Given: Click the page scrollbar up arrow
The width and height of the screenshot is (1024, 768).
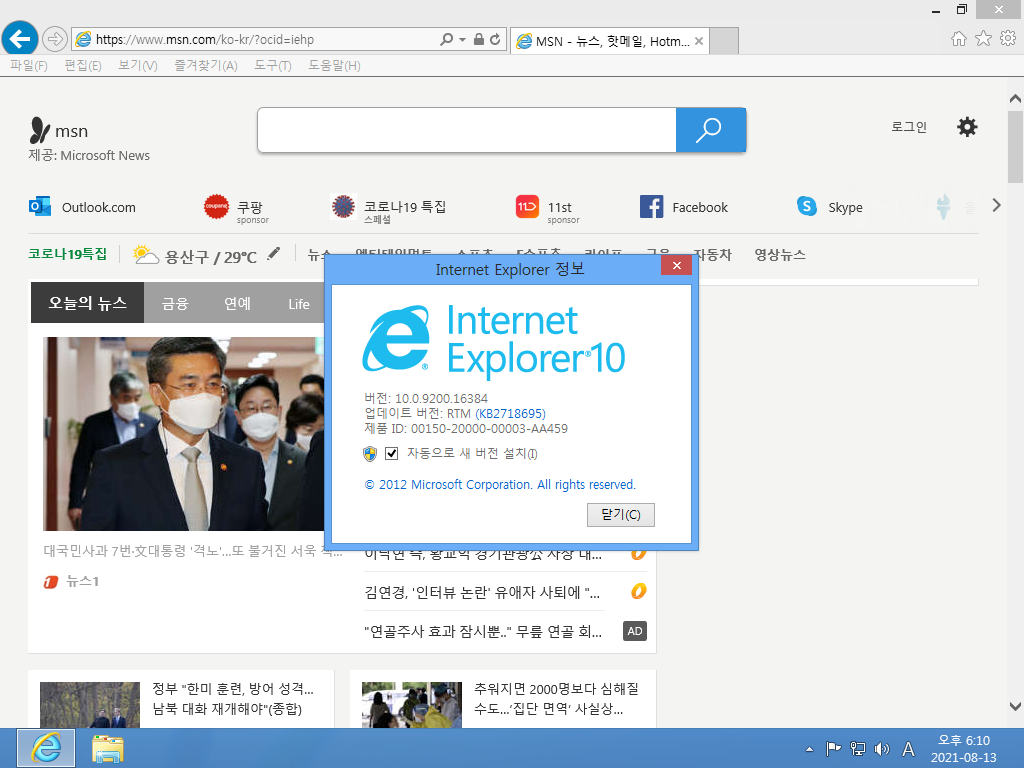Looking at the screenshot, I should [1015, 99].
